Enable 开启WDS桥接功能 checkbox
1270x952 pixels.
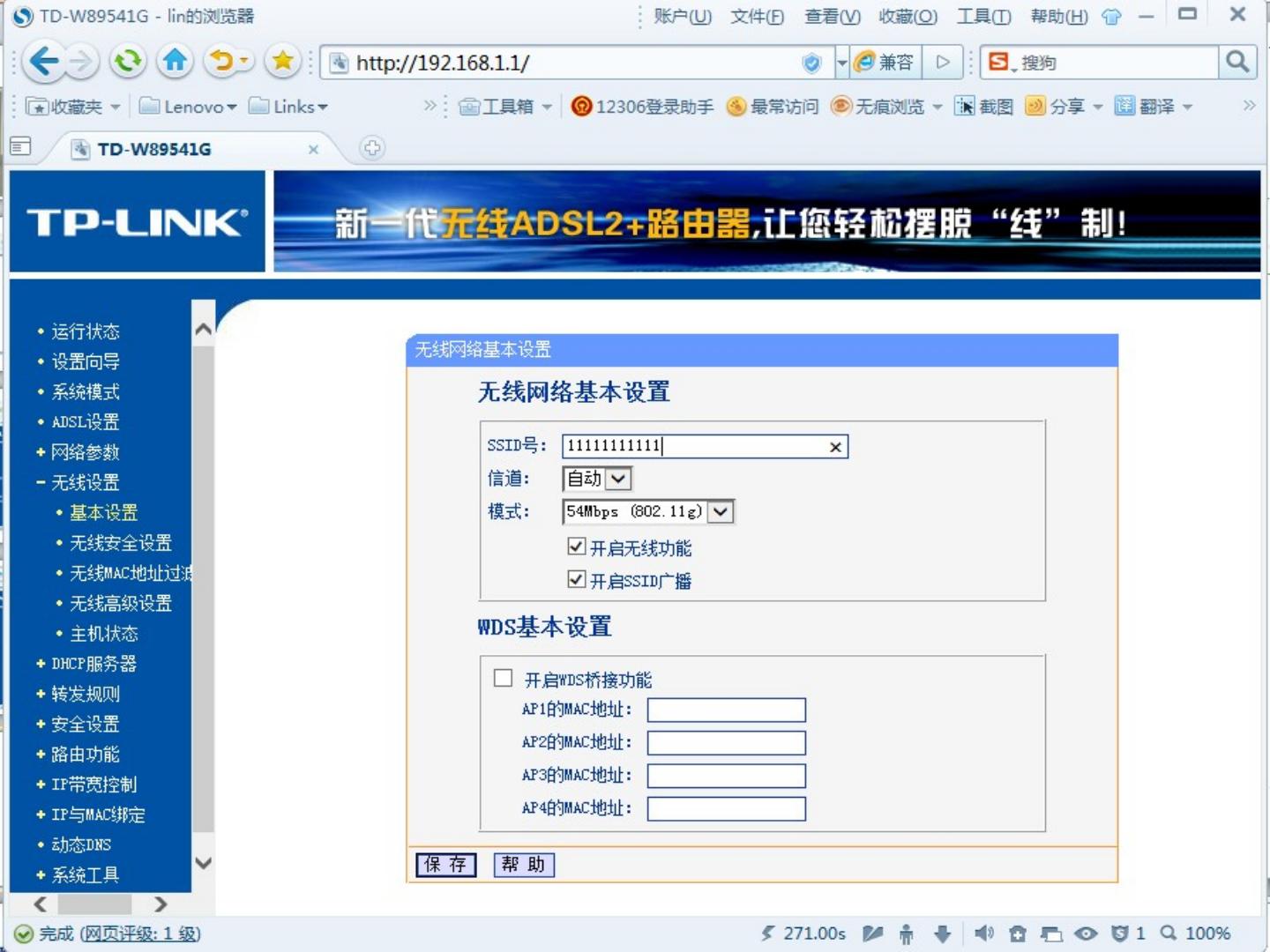[504, 678]
